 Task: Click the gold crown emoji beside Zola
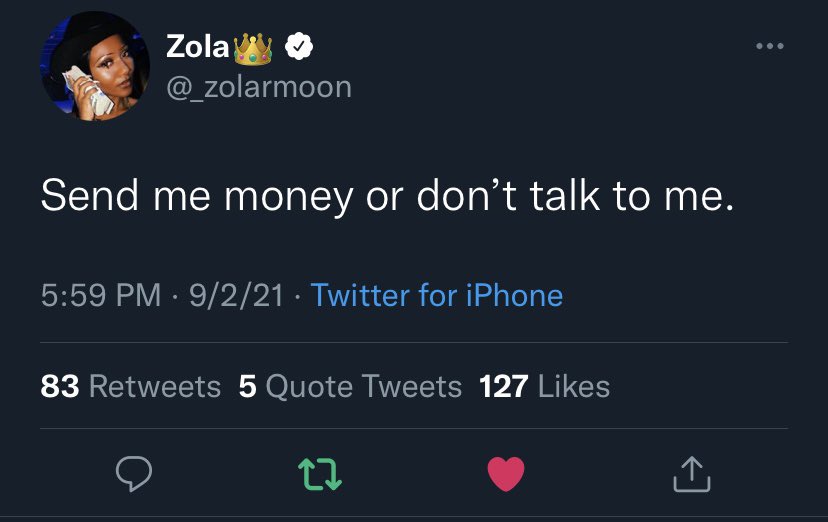(252, 49)
